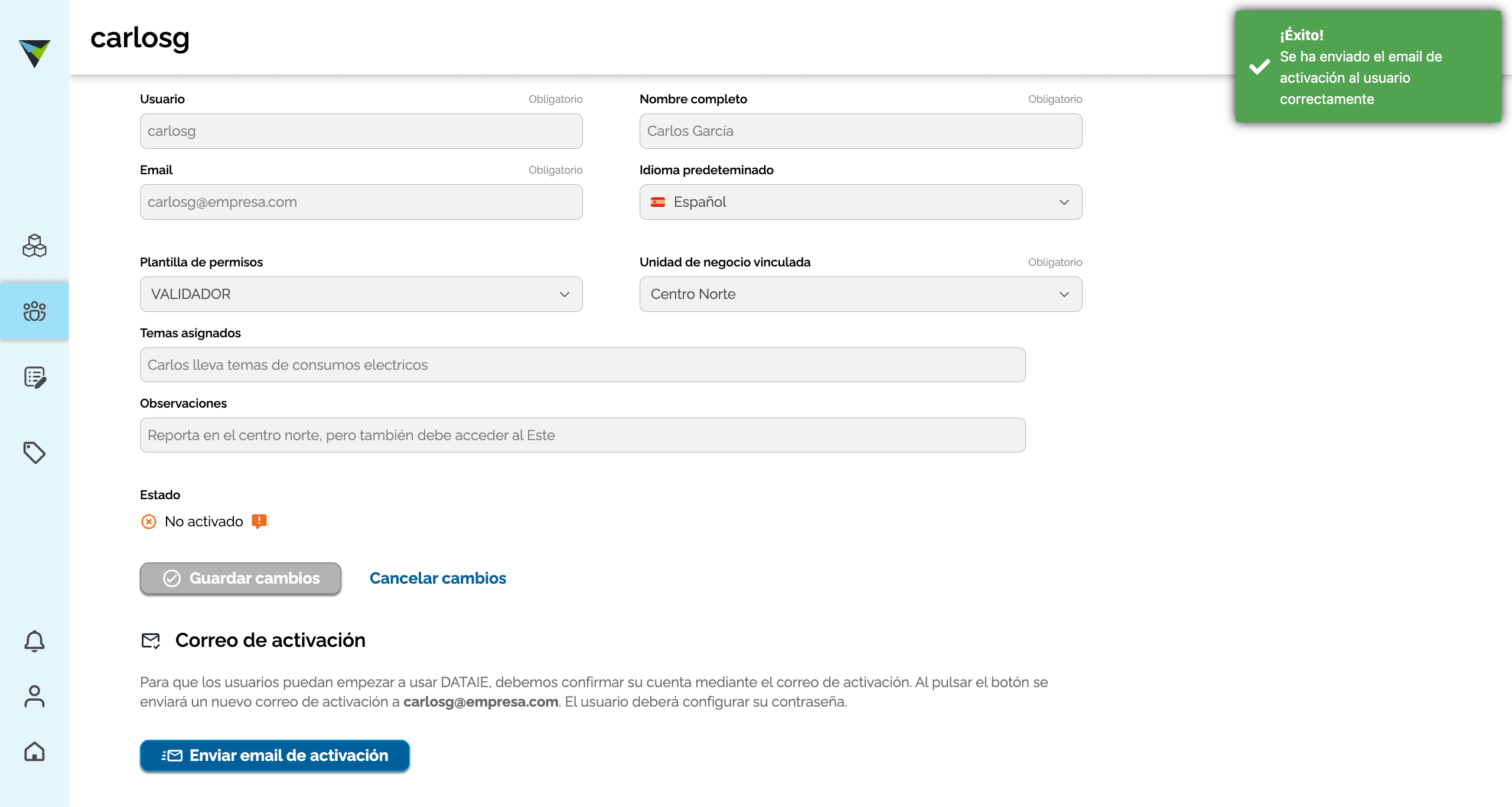
Task: Open the Idioma predeterminado dropdown
Action: click(861, 202)
